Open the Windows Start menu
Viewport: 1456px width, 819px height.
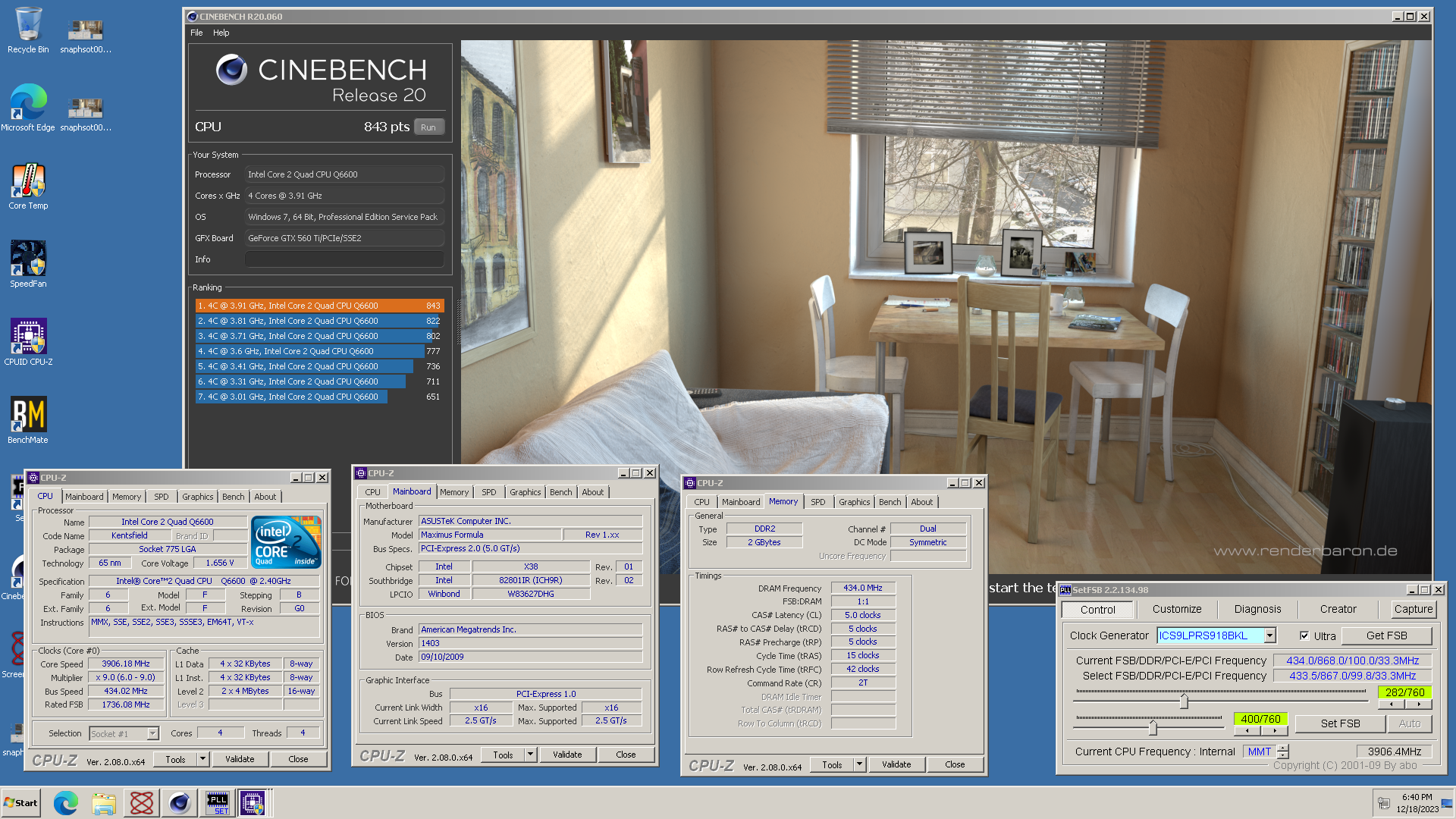click(x=21, y=803)
